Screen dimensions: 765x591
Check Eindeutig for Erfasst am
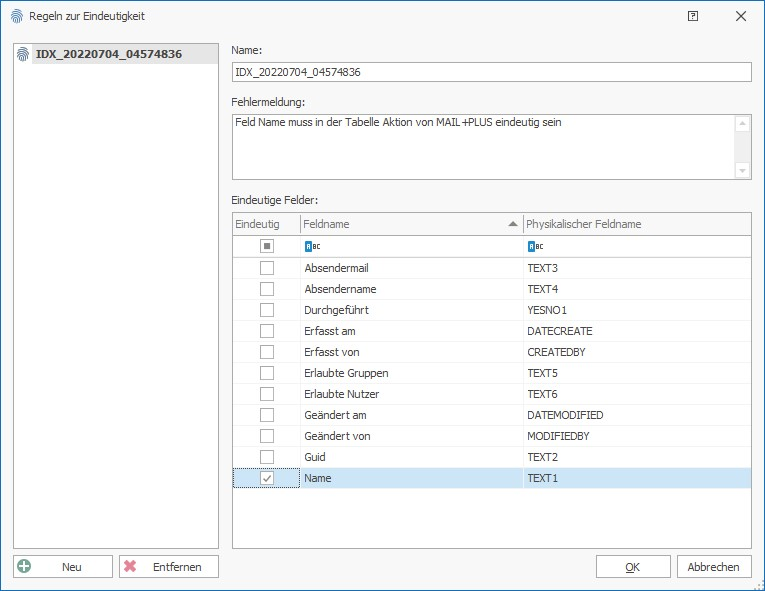point(267,331)
